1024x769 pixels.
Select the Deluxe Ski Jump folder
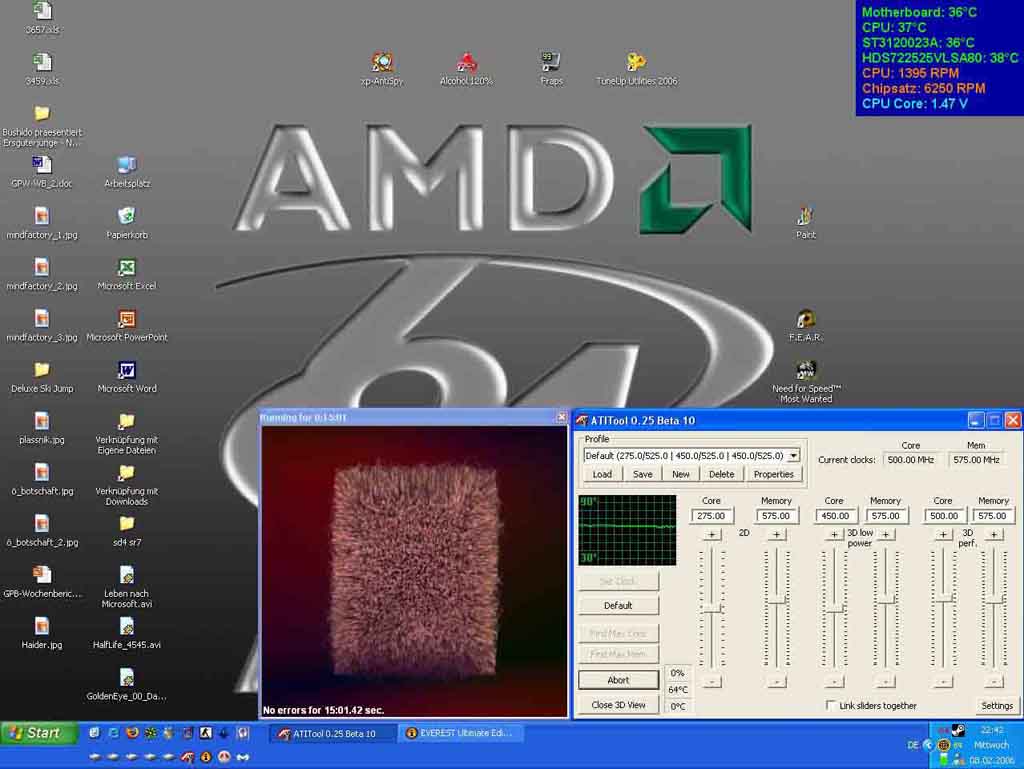[42, 370]
